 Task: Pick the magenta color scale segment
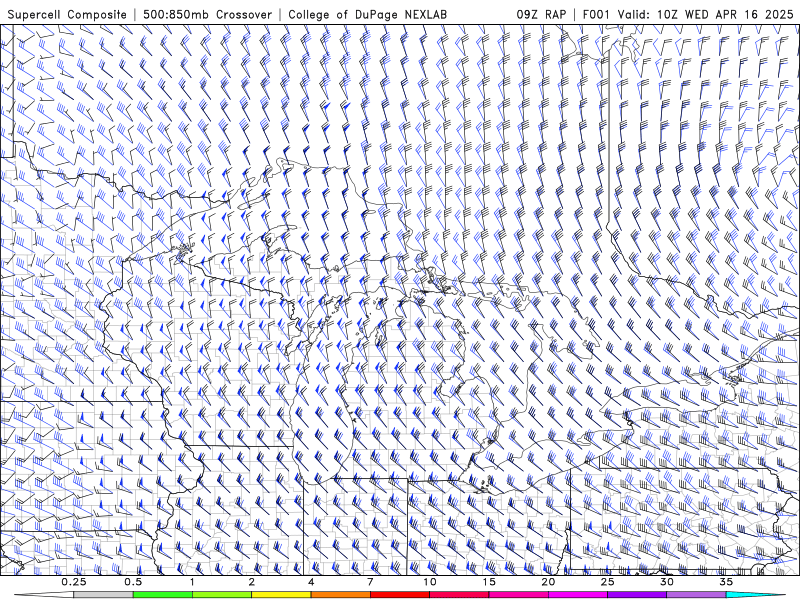click(x=578, y=595)
